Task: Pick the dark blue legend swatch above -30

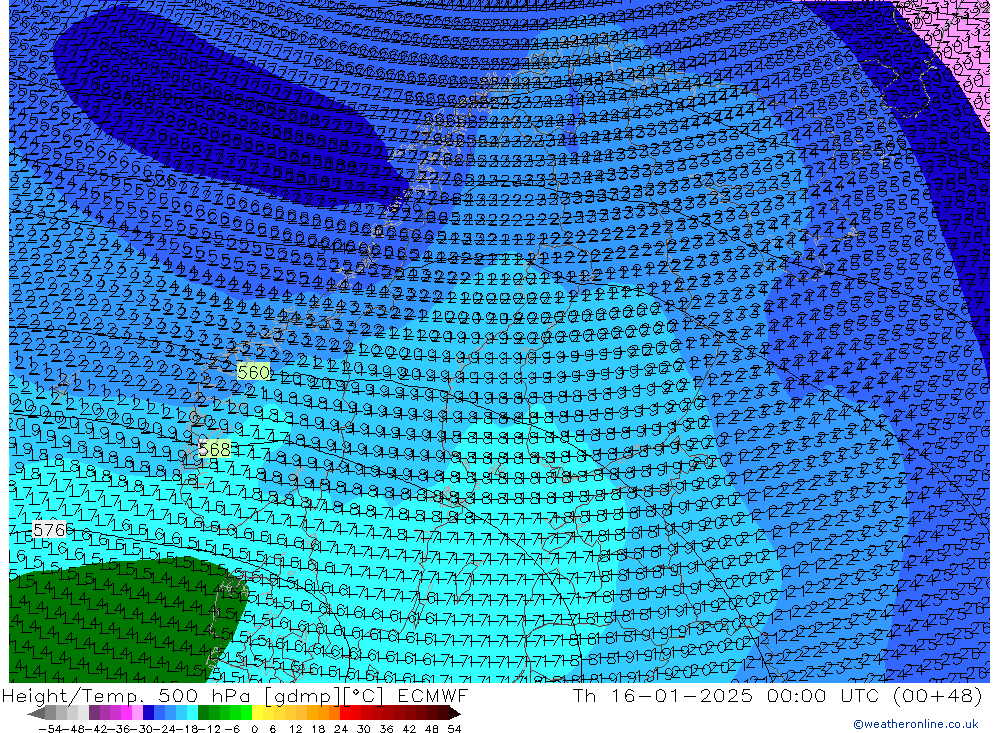Action: pyautogui.click(x=148, y=713)
